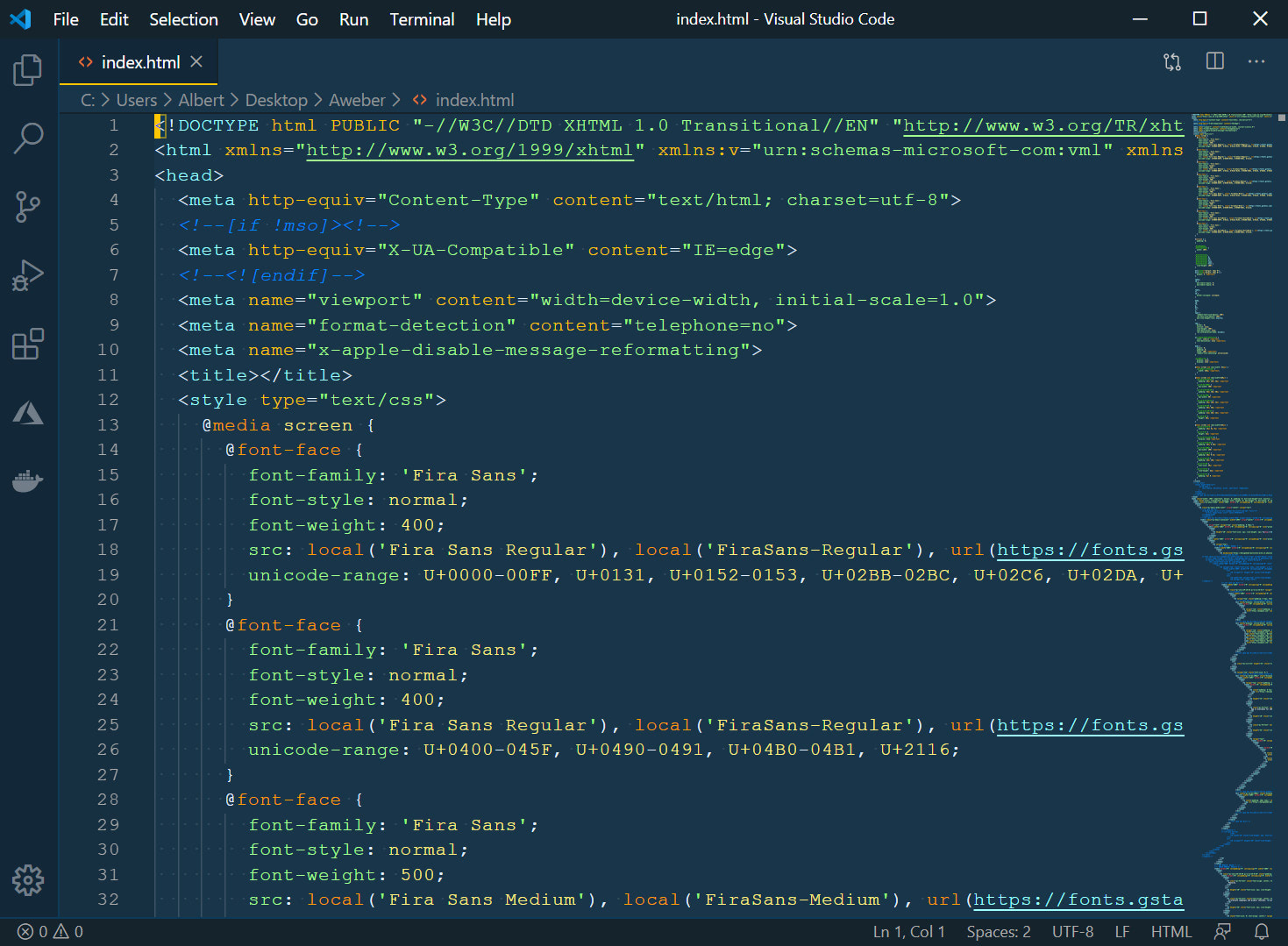Close the index.html tab
Viewport: 1288px width, 946px height.
(196, 61)
